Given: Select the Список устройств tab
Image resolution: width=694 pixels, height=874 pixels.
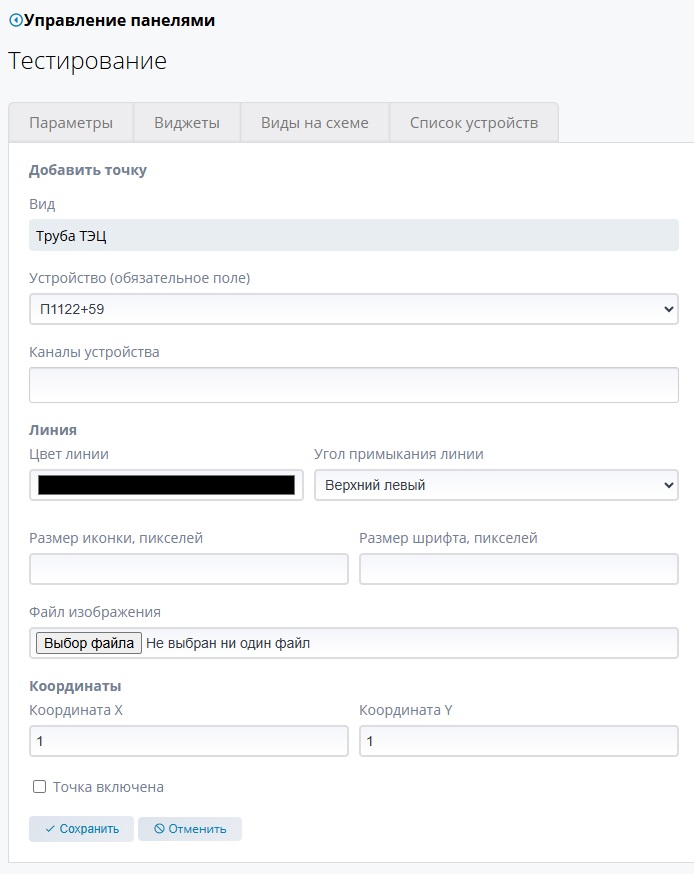Looking at the screenshot, I should [x=474, y=123].
